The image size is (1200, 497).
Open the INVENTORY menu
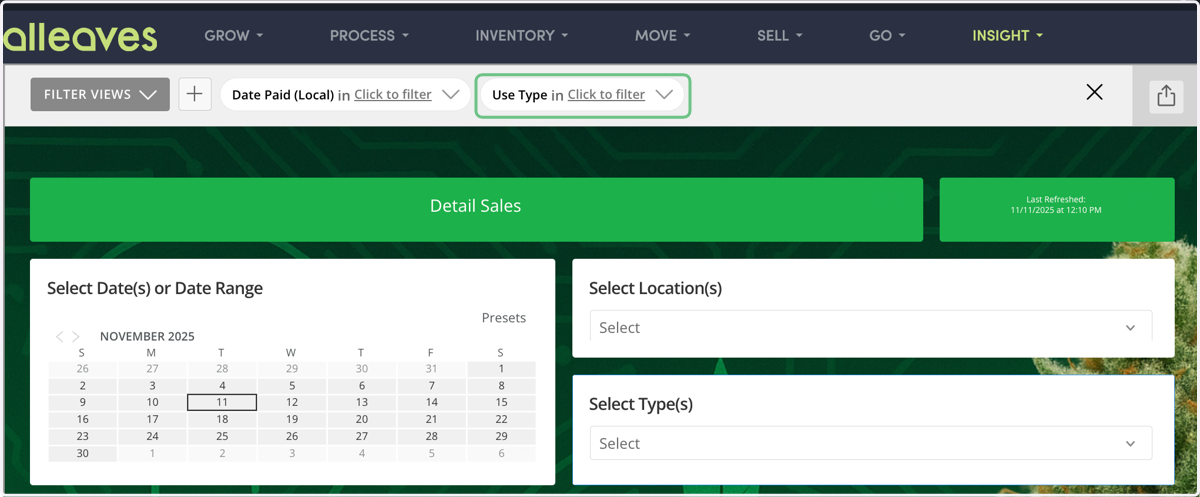coord(522,35)
